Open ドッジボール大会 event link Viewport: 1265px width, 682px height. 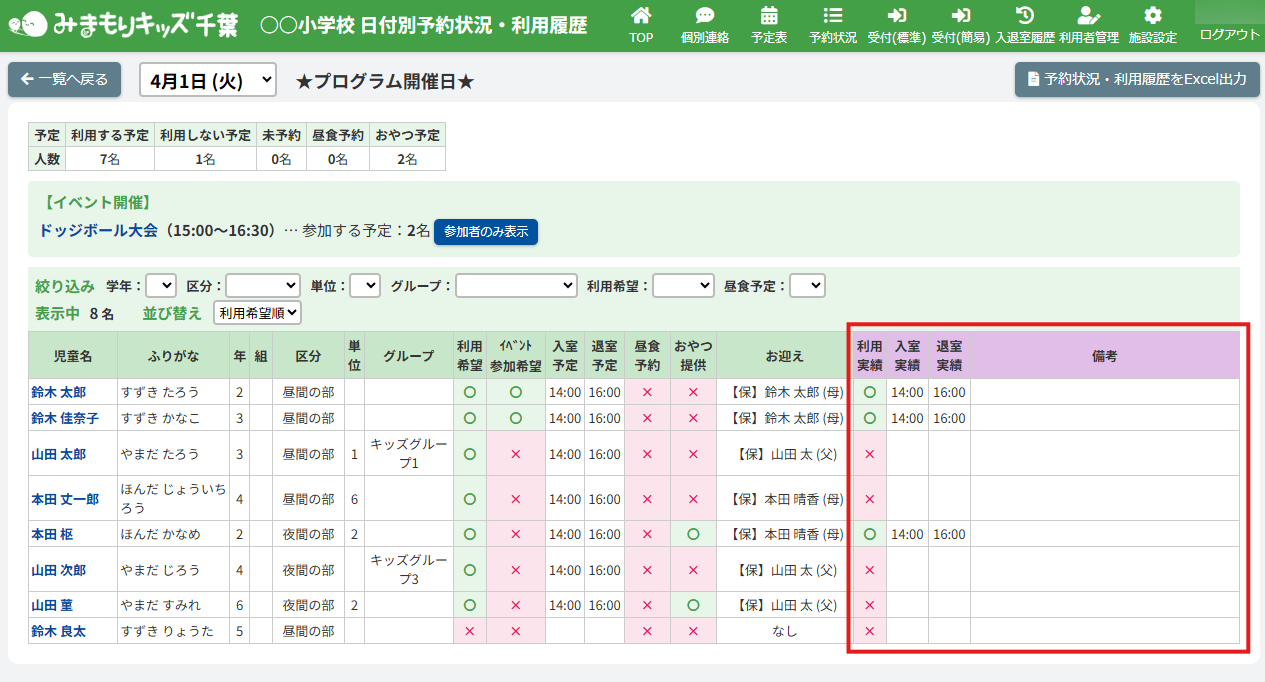99,231
